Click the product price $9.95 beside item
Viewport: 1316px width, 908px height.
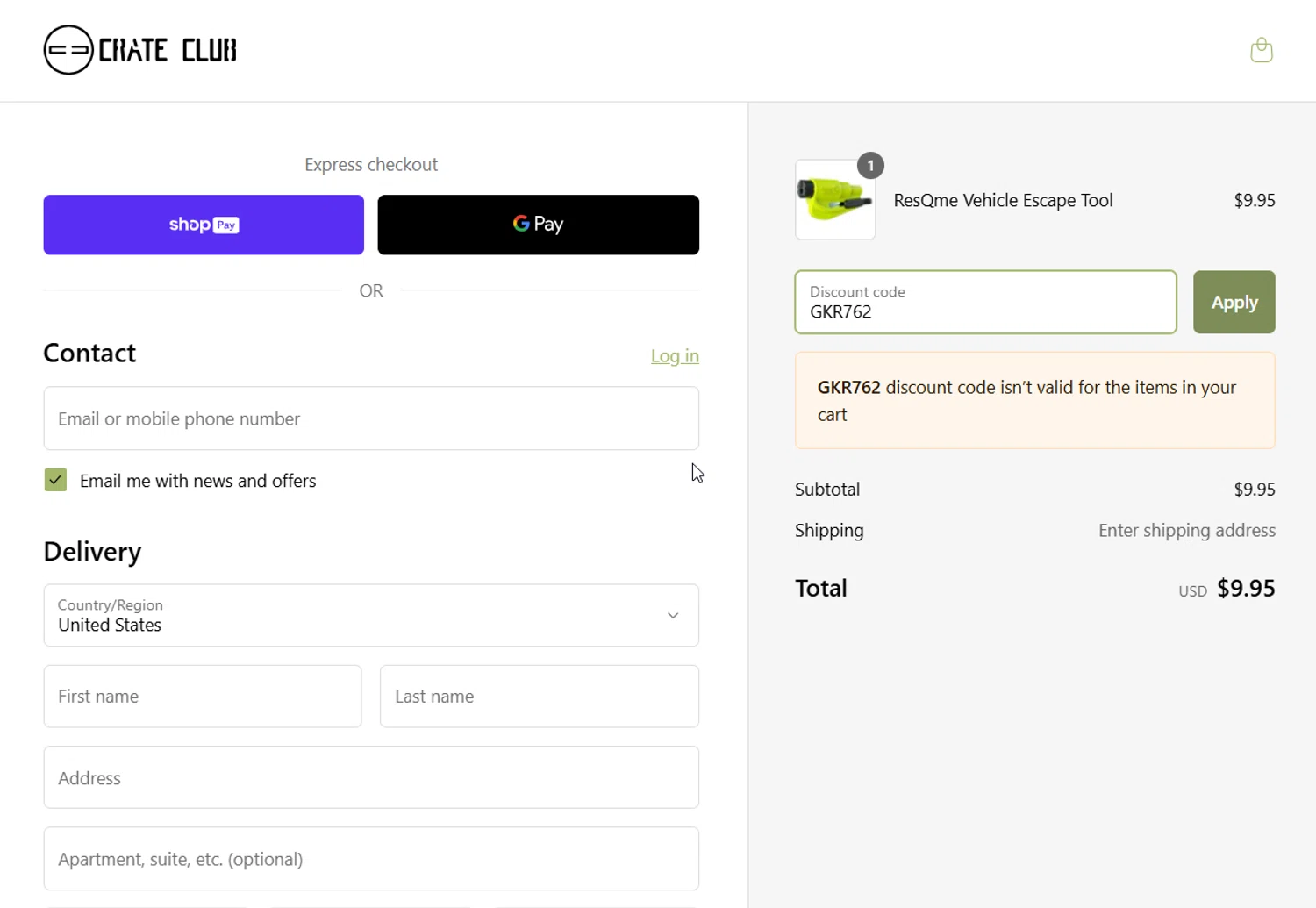[1255, 200]
